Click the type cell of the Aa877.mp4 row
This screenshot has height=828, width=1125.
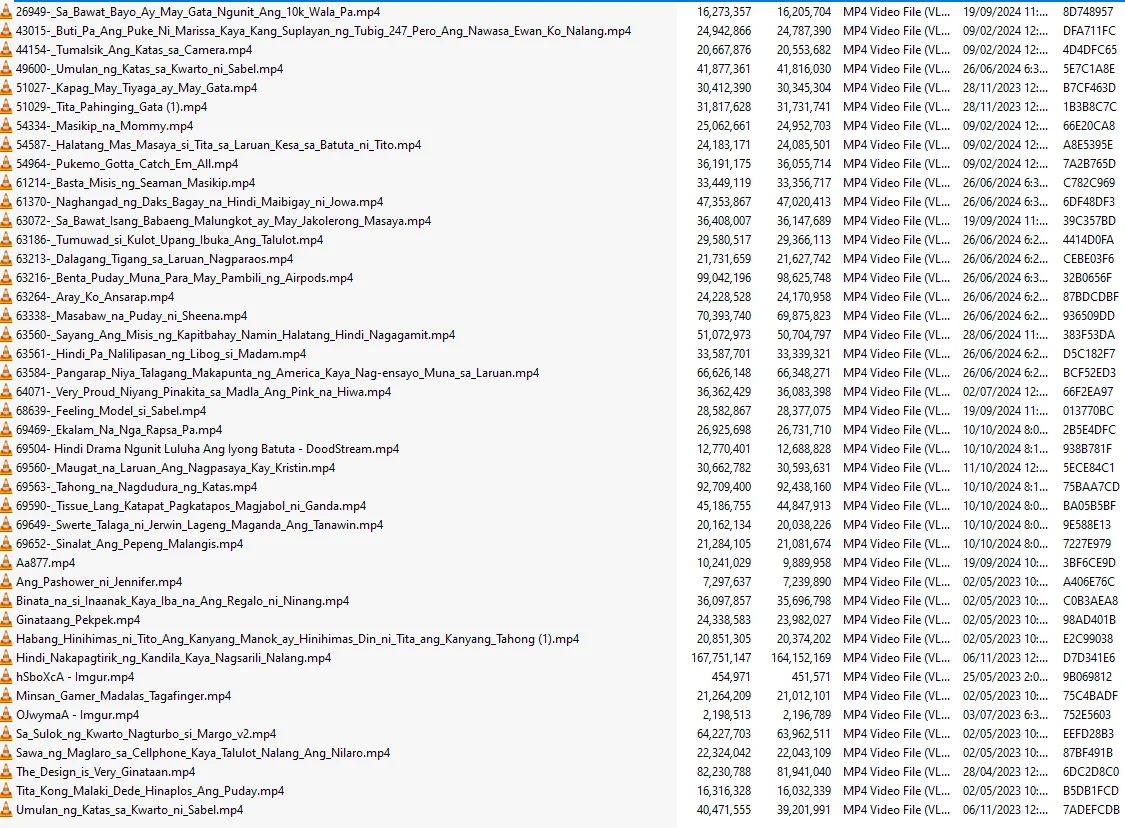click(897, 563)
